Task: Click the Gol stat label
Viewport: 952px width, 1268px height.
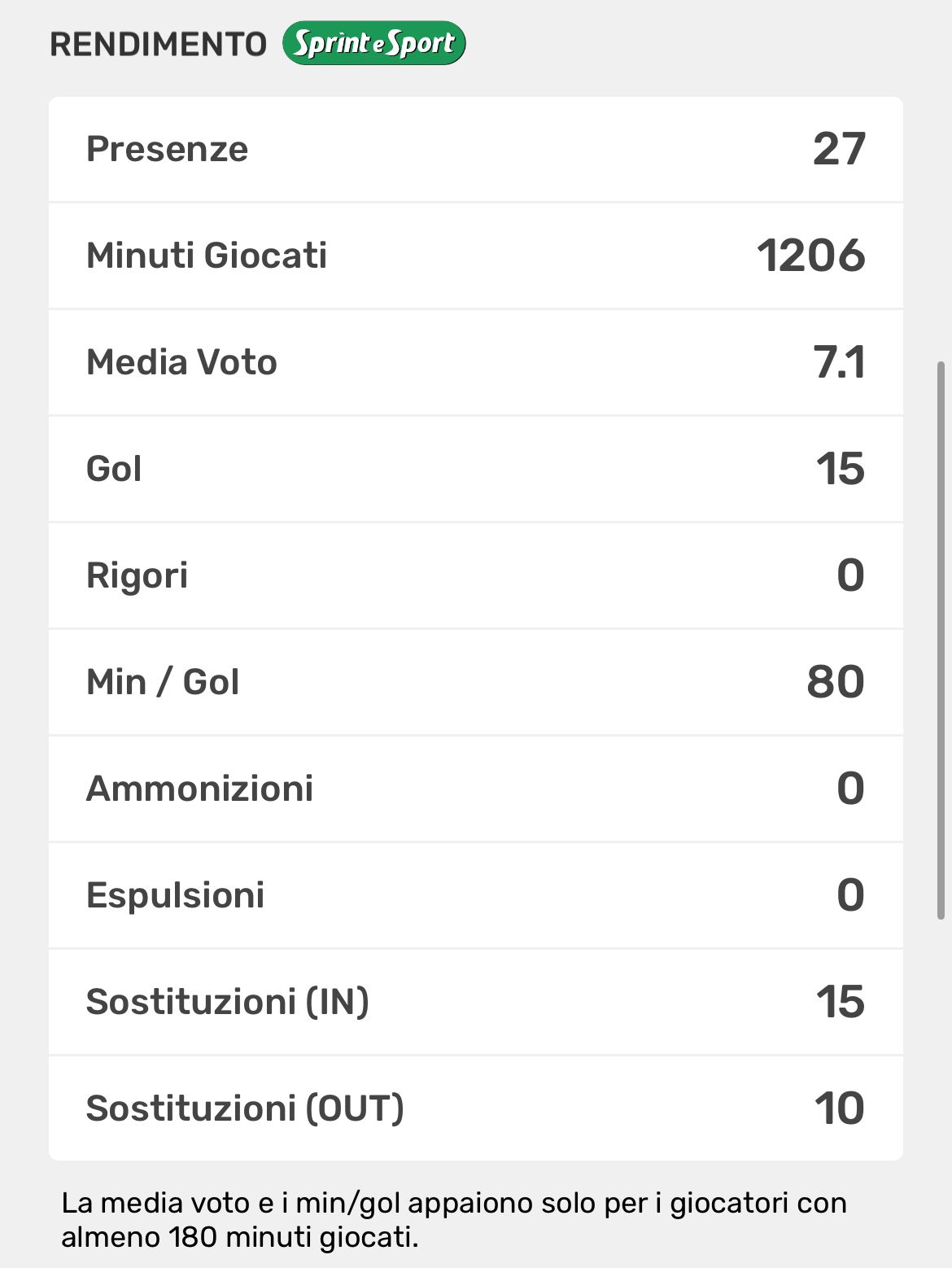Action: point(114,469)
